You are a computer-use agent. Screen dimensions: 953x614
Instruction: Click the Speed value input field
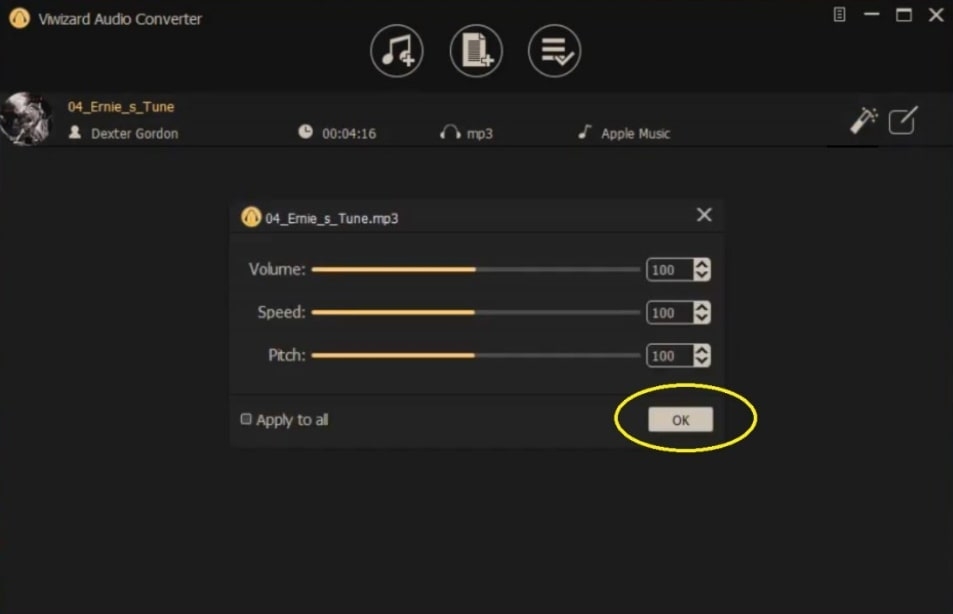click(670, 313)
